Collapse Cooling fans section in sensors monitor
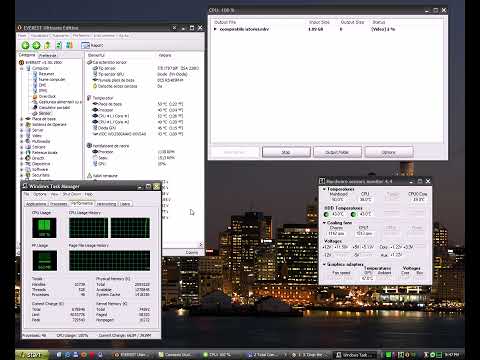The image size is (480, 360). [x=324, y=223]
